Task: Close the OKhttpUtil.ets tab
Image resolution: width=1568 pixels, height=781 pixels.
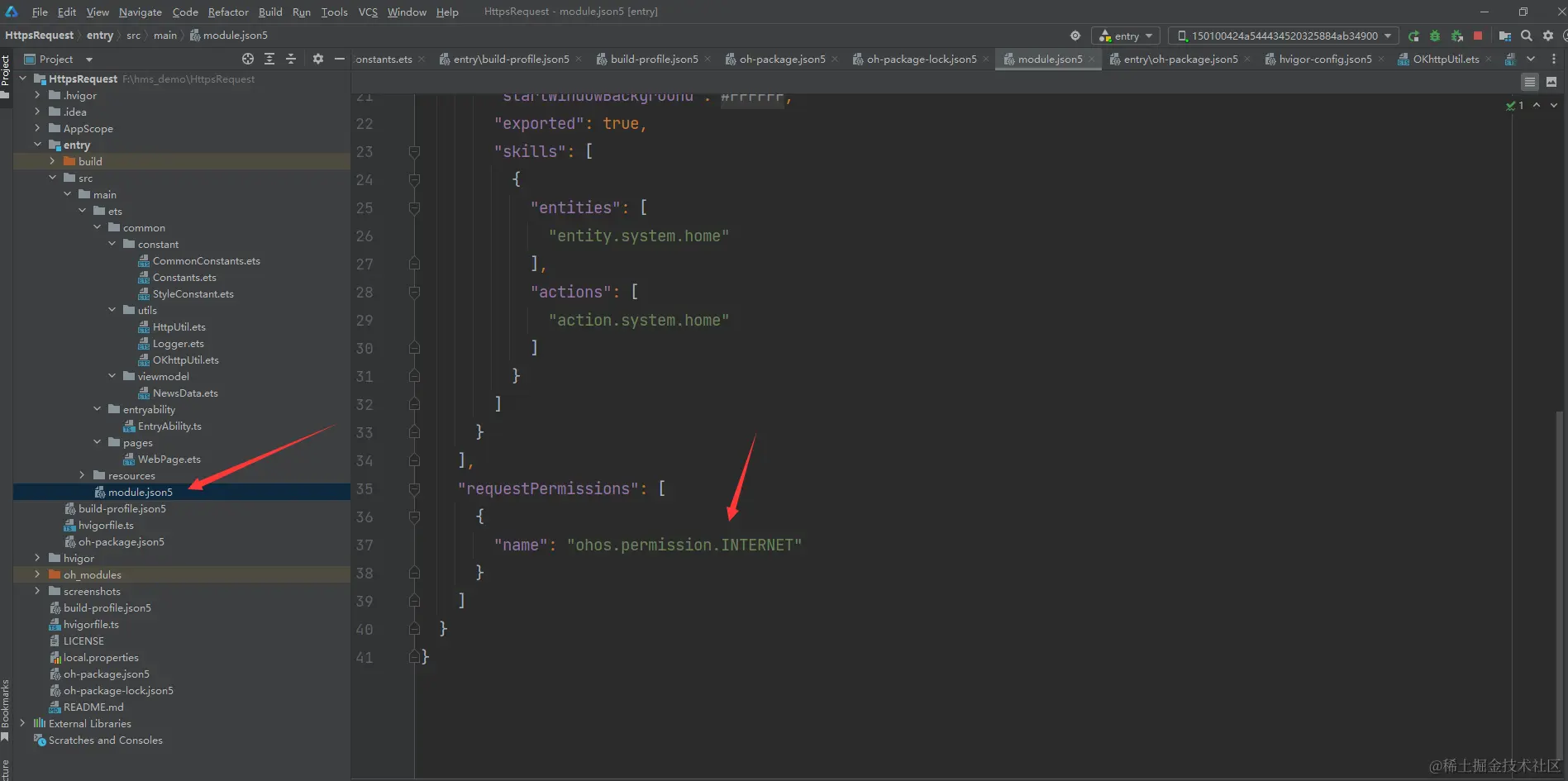Action: click(1489, 60)
